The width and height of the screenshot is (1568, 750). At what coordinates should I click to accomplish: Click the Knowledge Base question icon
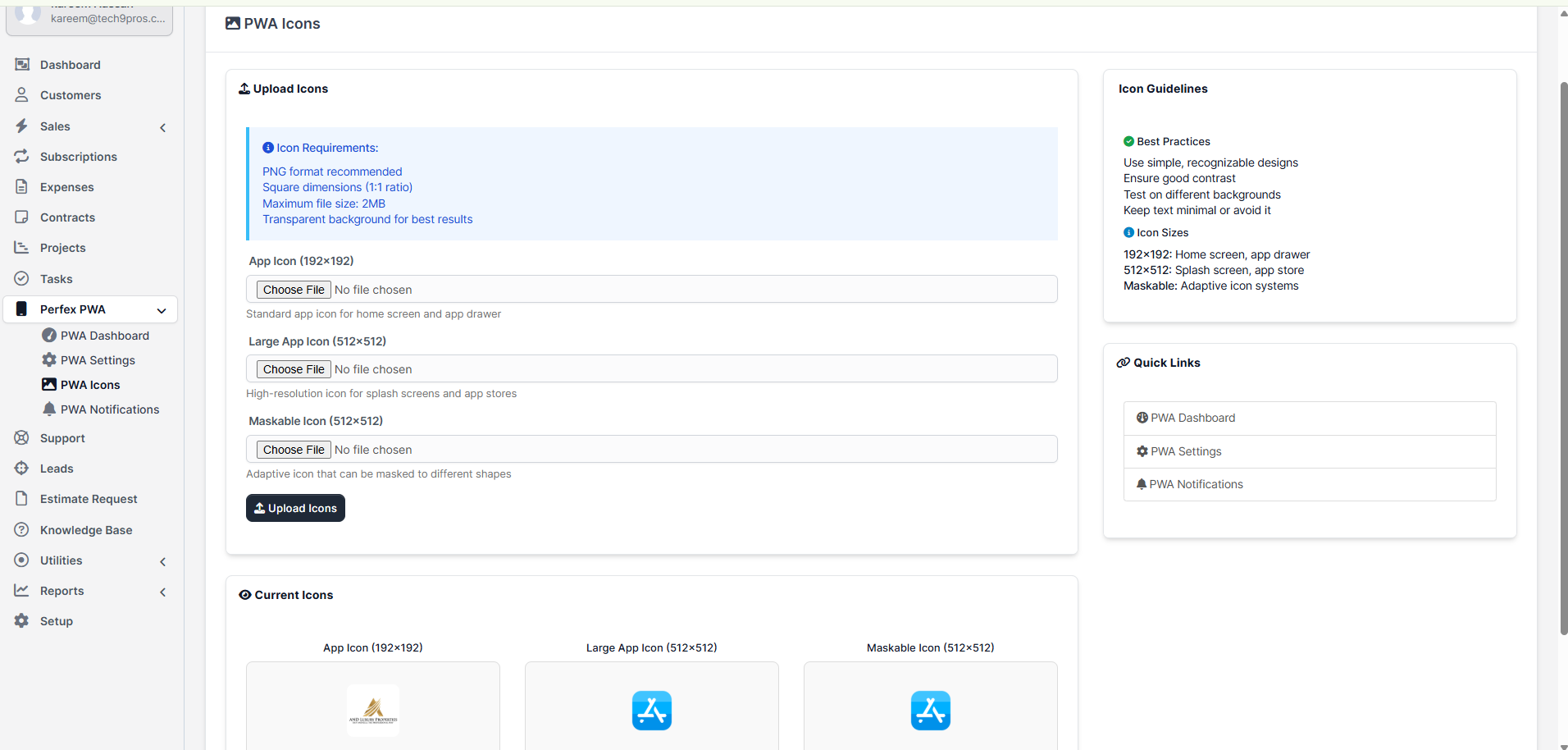click(22, 529)
